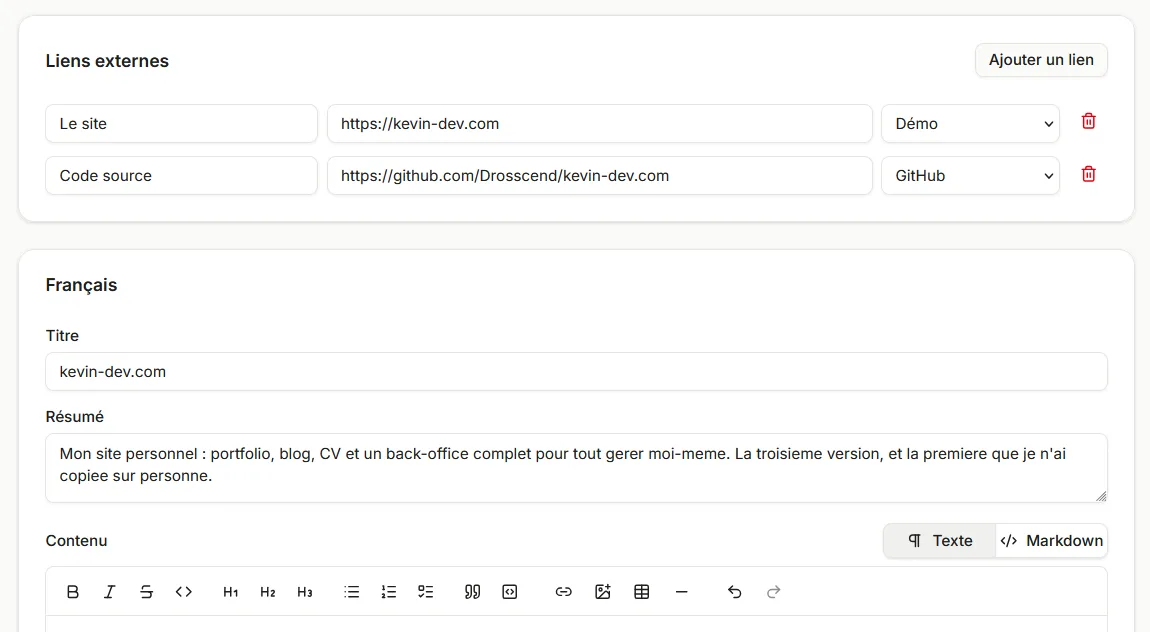Image resolution: width=1150 pixels, height=632 pixels.
Task: Set heading level H2
Action: click(x=268, y=592)
